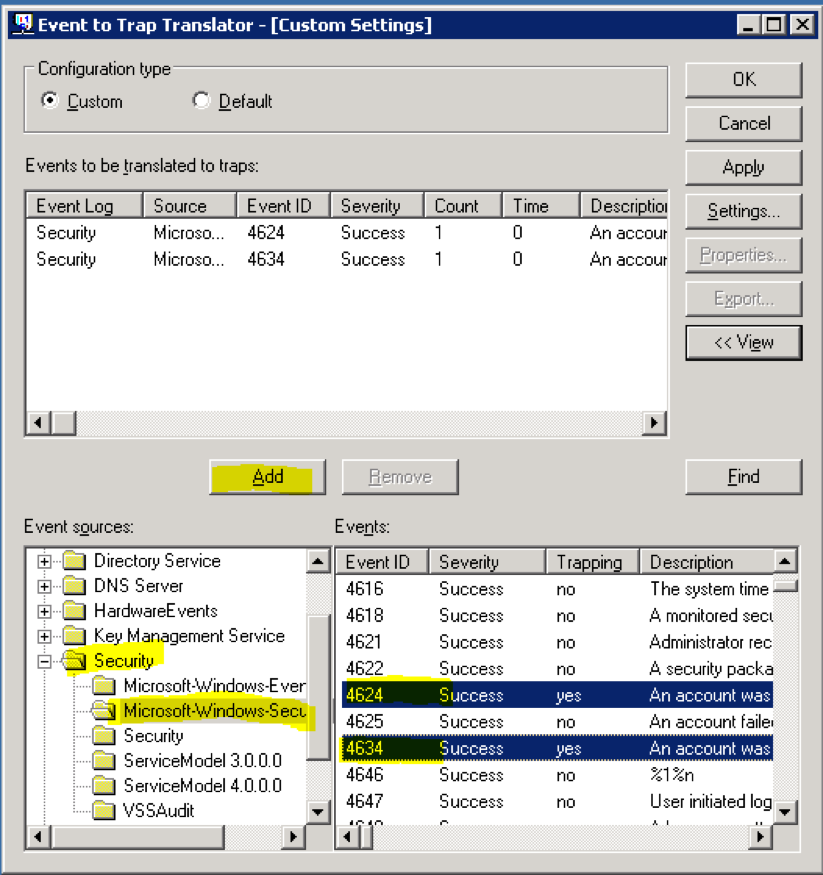Screen dimensions: 823x875
Task: Click the ServiceModel 4.0.0.0 folder icon
Action: click(x=104, y=786)
